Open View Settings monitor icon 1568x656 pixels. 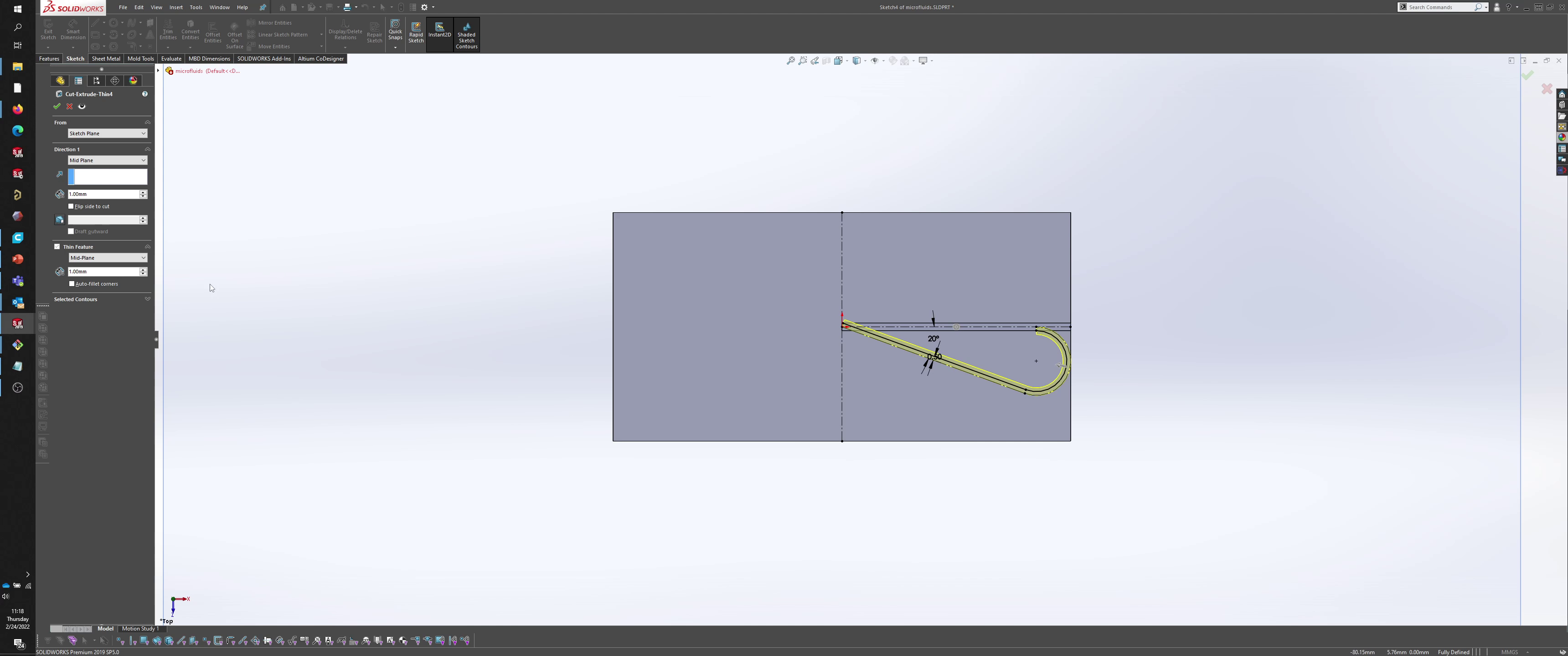pyautogui.click(x=923, y=60)
